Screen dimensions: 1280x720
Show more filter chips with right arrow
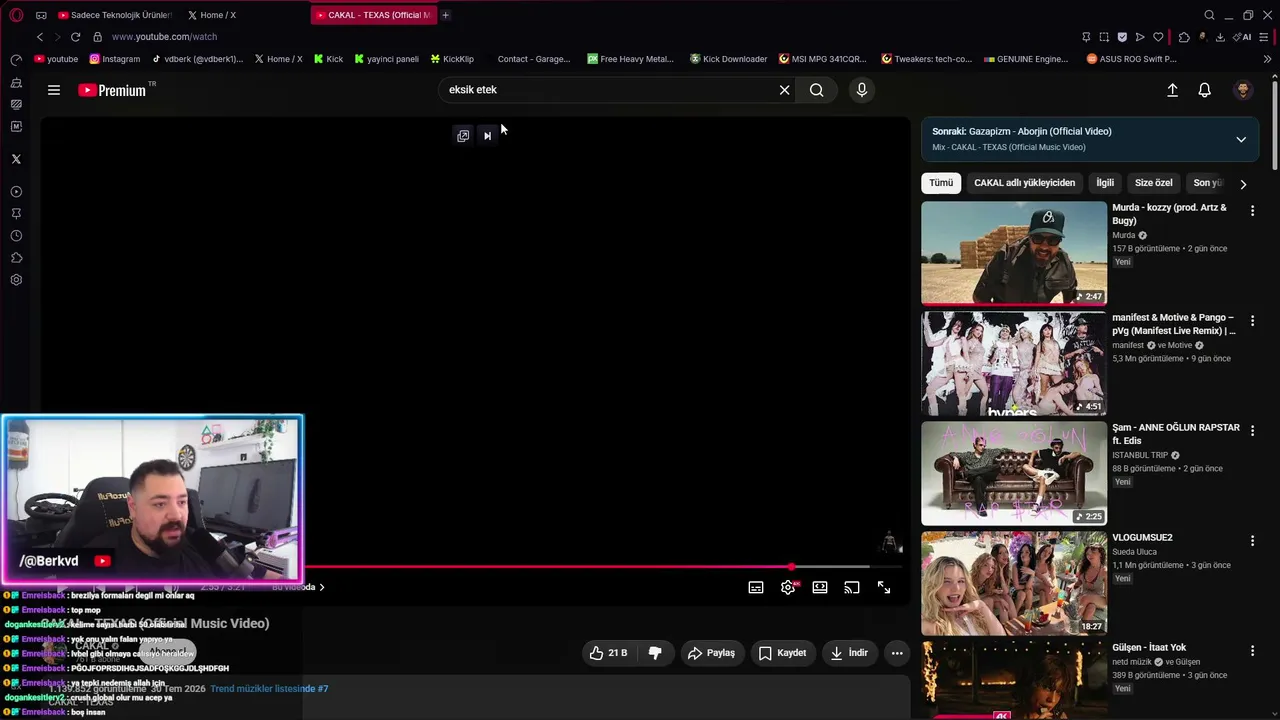(1243, 184)
